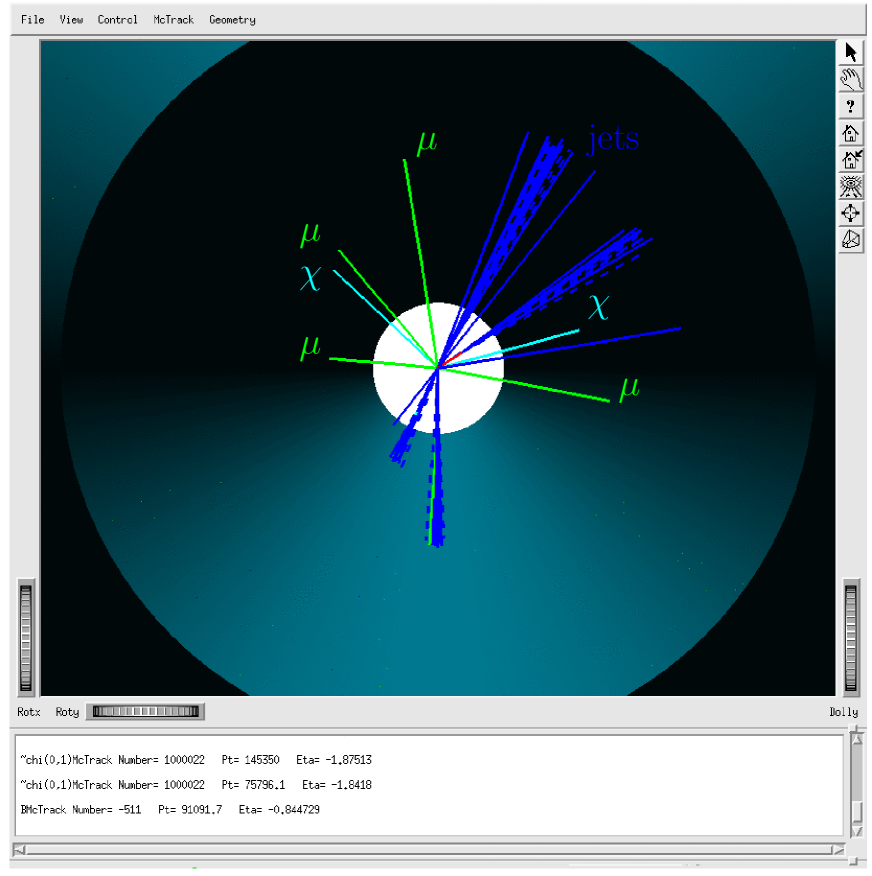Open viewer help with question mark icon
The height and width of the screenshot is (876, 872).
click(x=851, y=106)
